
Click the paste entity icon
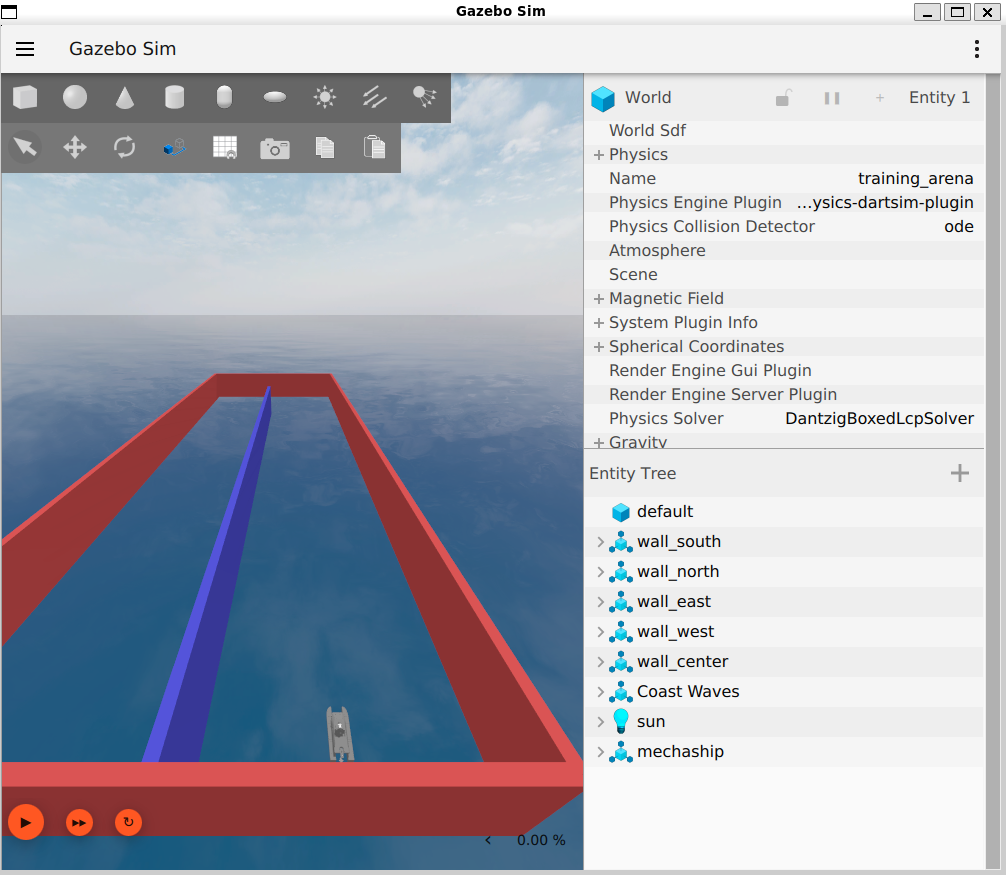tap(374, 147)
